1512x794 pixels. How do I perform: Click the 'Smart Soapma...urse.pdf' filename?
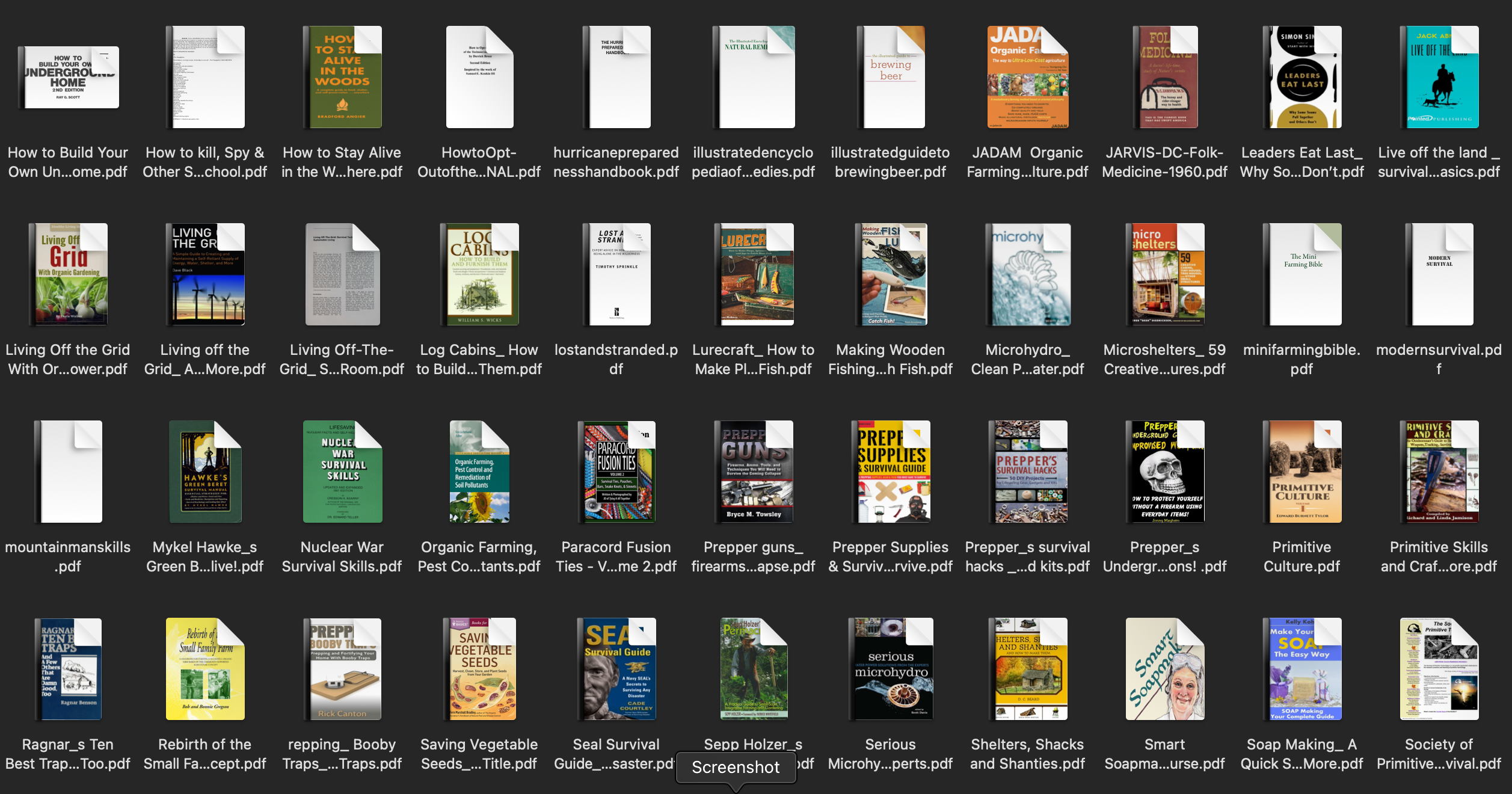click(1165, 754)
